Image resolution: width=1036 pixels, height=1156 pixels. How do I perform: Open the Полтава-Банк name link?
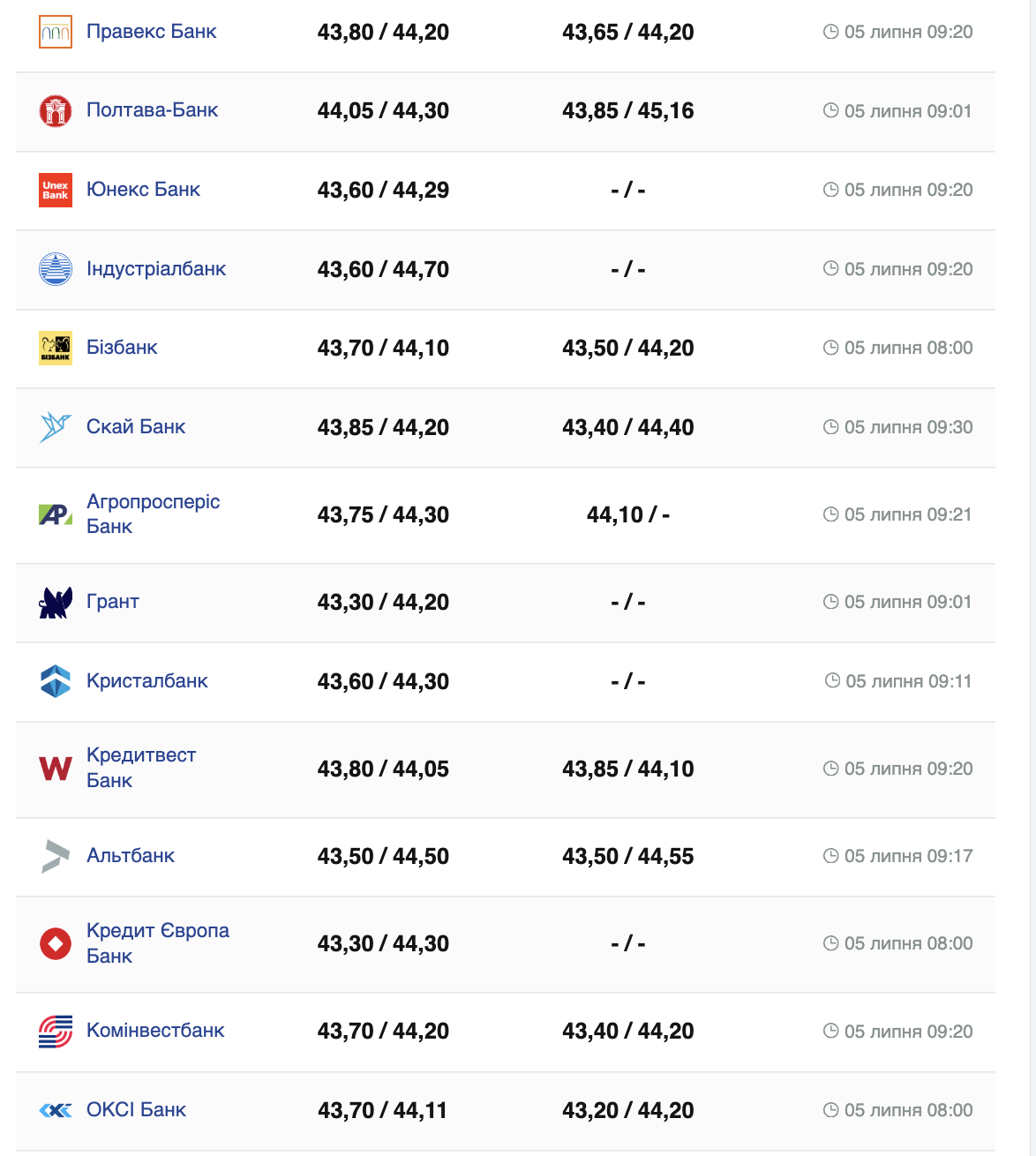tap(152, 110)
